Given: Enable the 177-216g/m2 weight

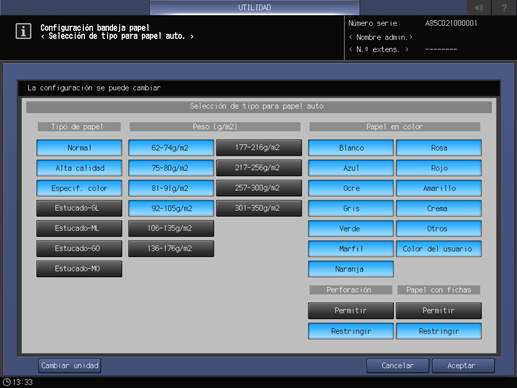Looking at the screenshot, I should (259, 147).
